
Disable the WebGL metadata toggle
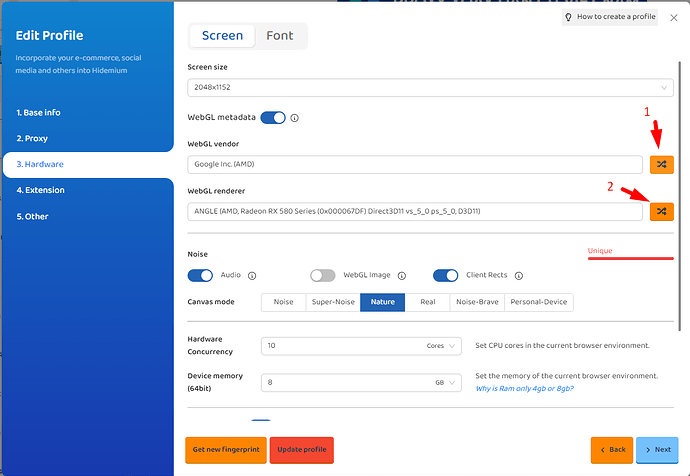coord(273,118)
